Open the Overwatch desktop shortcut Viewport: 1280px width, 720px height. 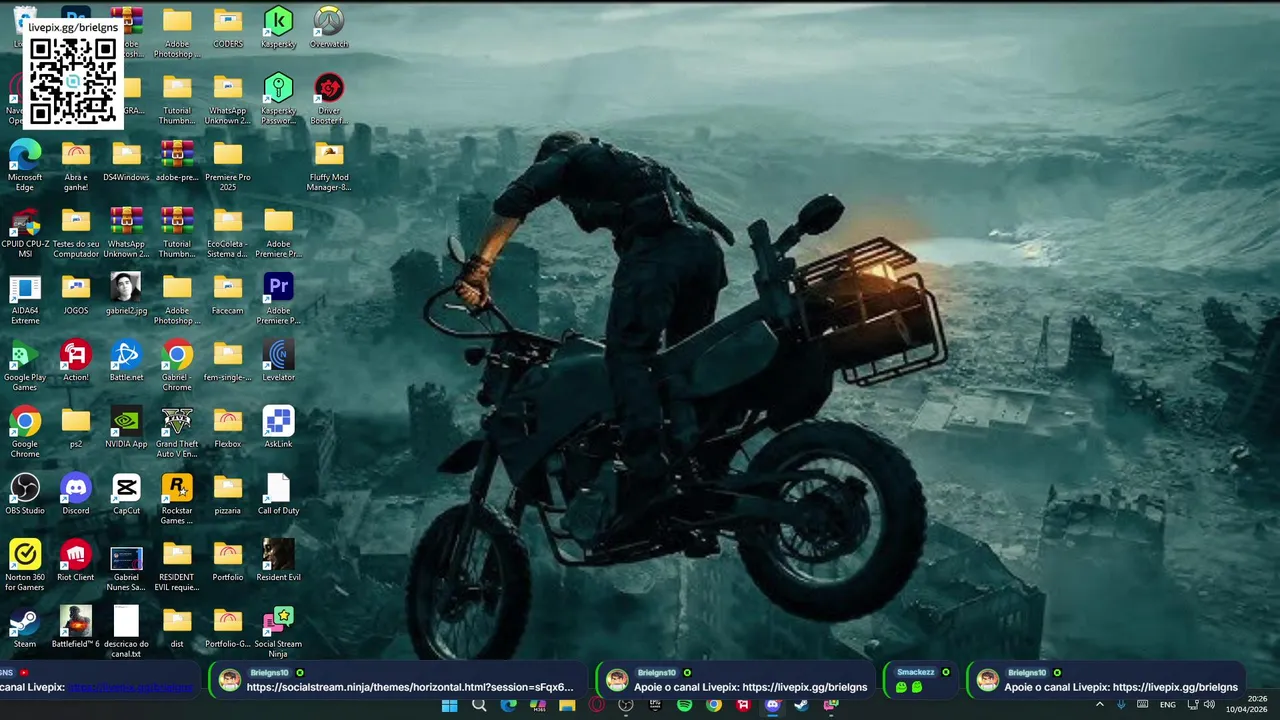point(329,27)
